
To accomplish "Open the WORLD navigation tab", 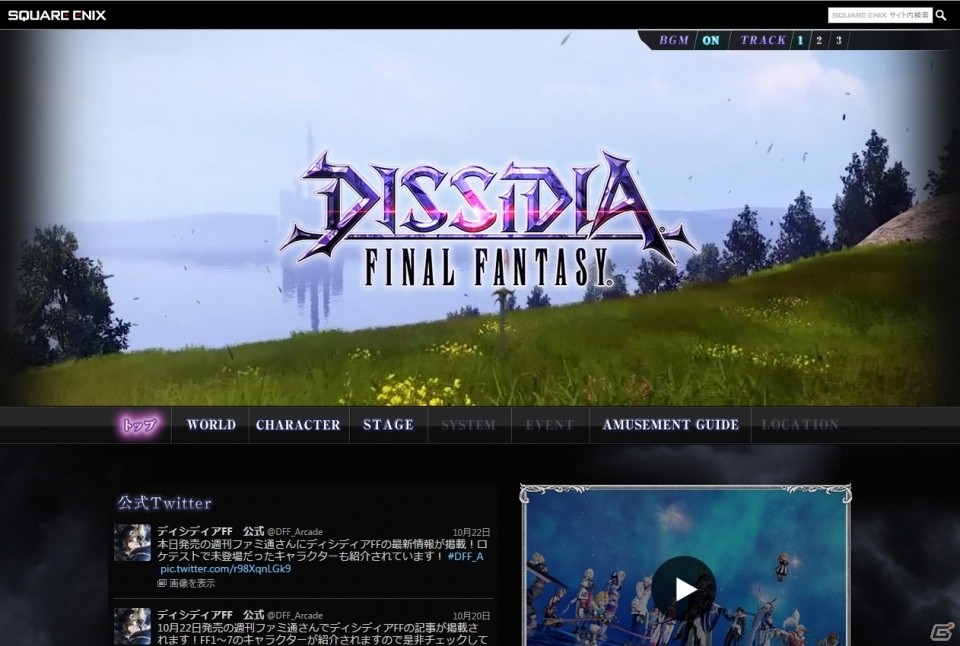I will [x=211, y=424].
